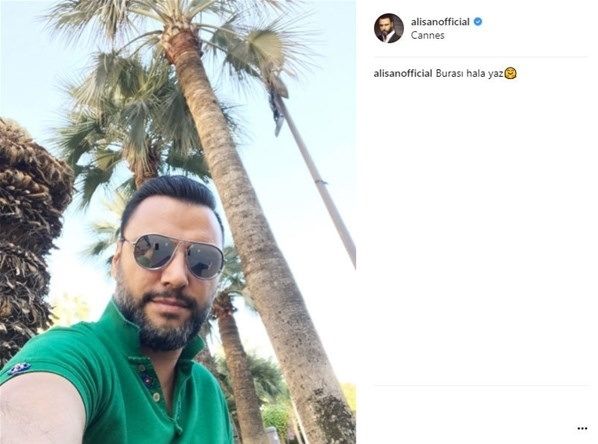Click the street lamp head in photo

click(x=278, y=101)
